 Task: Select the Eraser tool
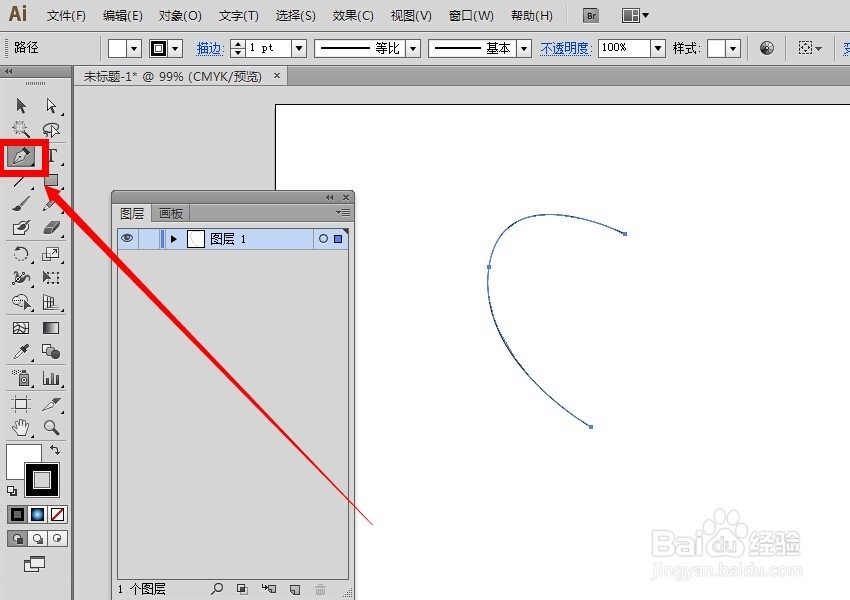(51, 228)
